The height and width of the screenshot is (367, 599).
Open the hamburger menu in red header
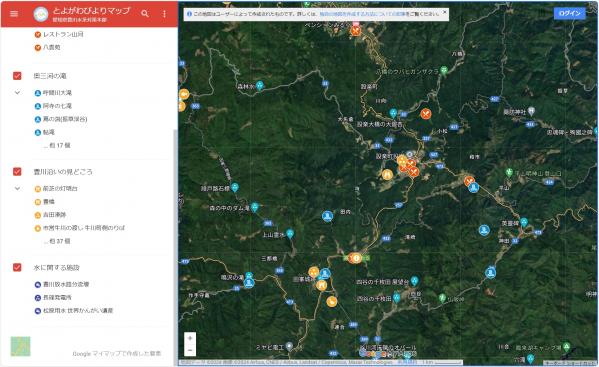point(14,14)
